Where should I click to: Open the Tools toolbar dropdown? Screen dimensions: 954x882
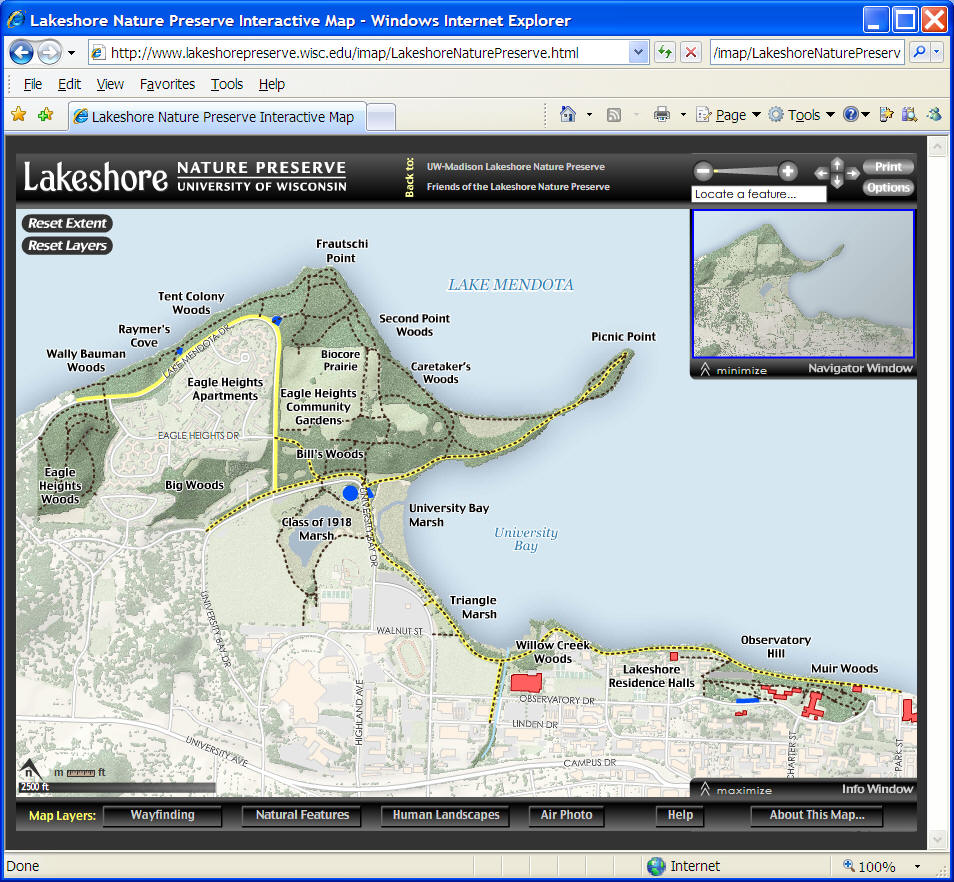coord(802,114)
